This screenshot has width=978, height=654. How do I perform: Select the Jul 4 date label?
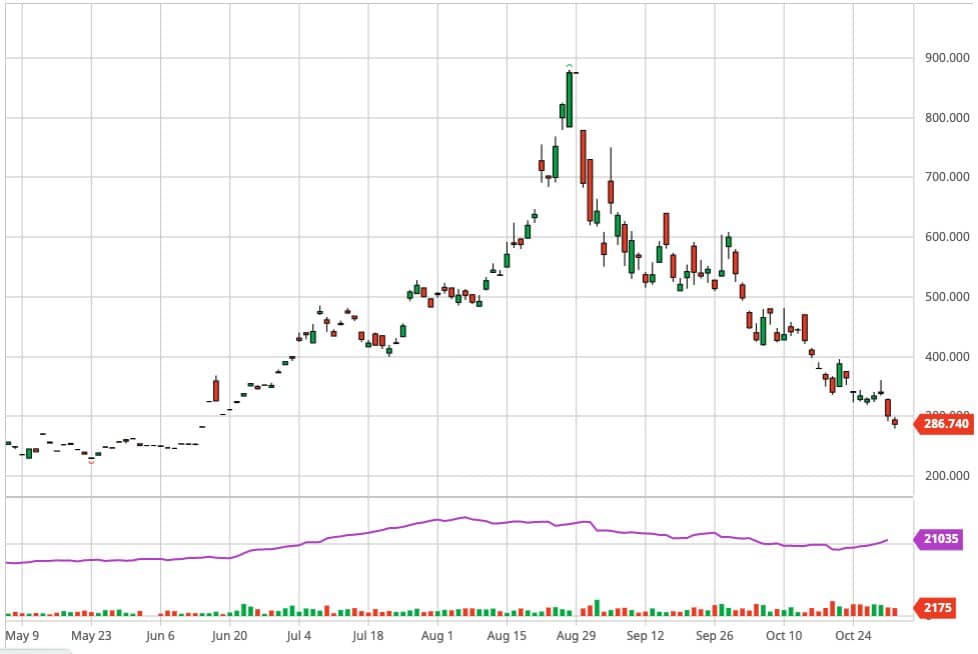click(299, 635)
